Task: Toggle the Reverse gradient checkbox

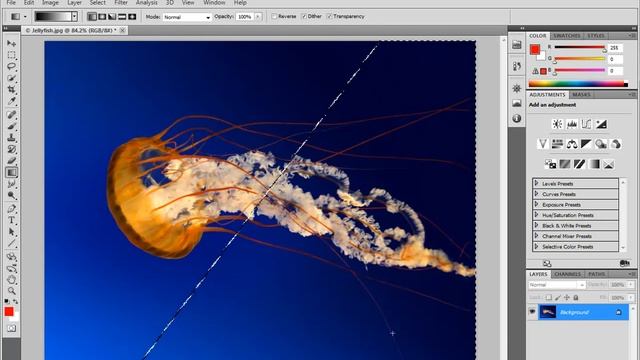Action: tap(274, 16)
